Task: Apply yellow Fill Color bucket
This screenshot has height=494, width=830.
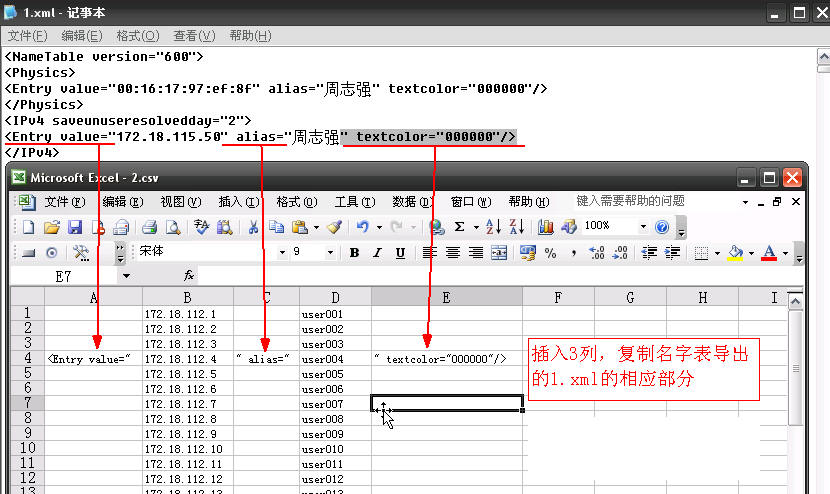Action: (x=735, y=253)
